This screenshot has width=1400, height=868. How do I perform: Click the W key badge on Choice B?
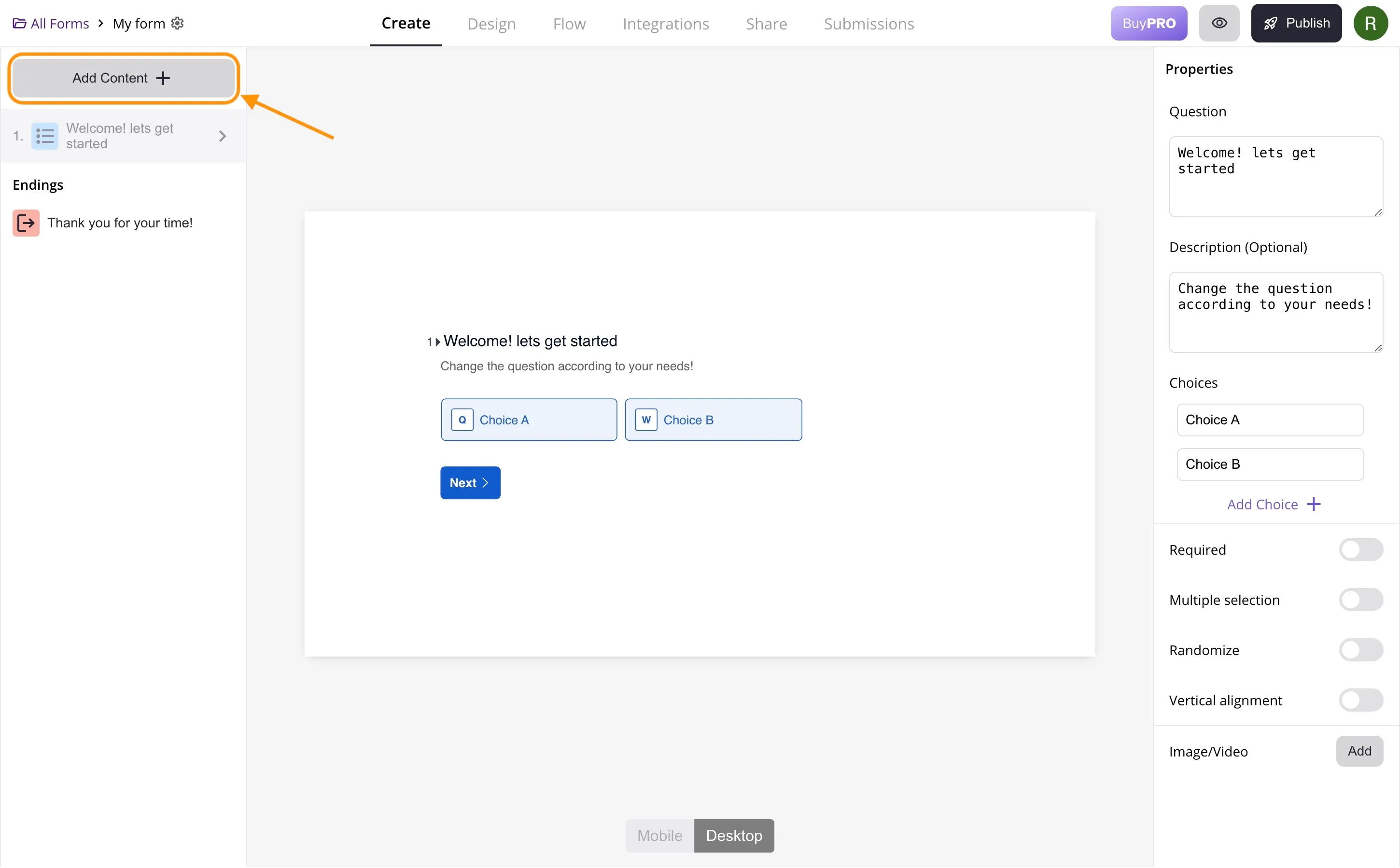click(x=646, y=420)
